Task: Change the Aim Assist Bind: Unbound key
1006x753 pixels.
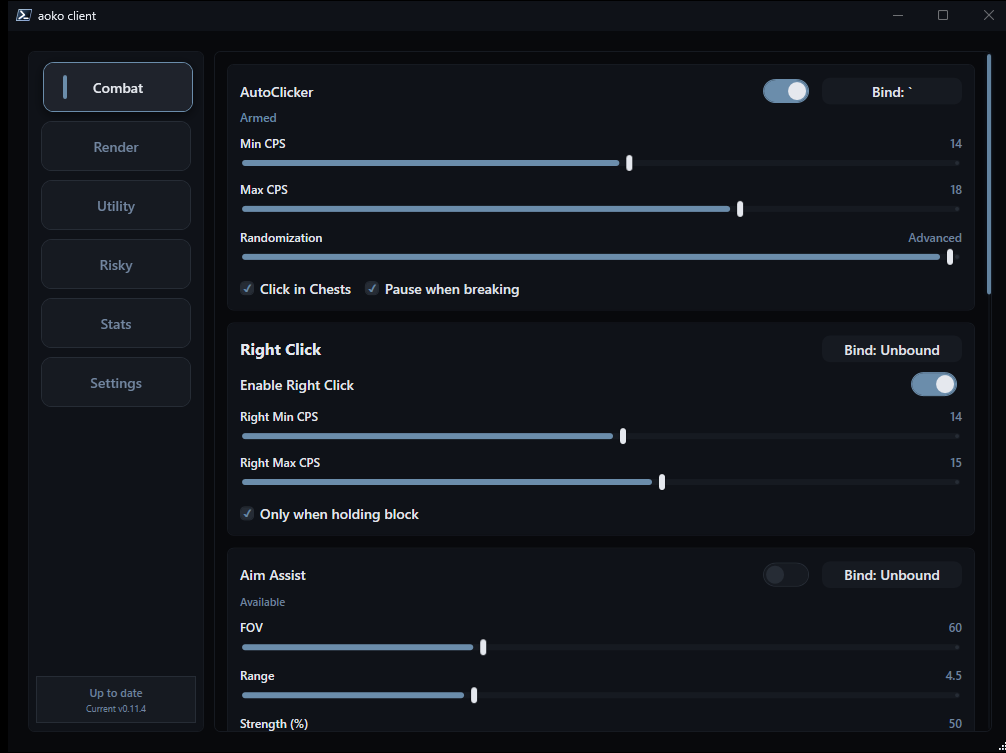Action: pos(891,575)
